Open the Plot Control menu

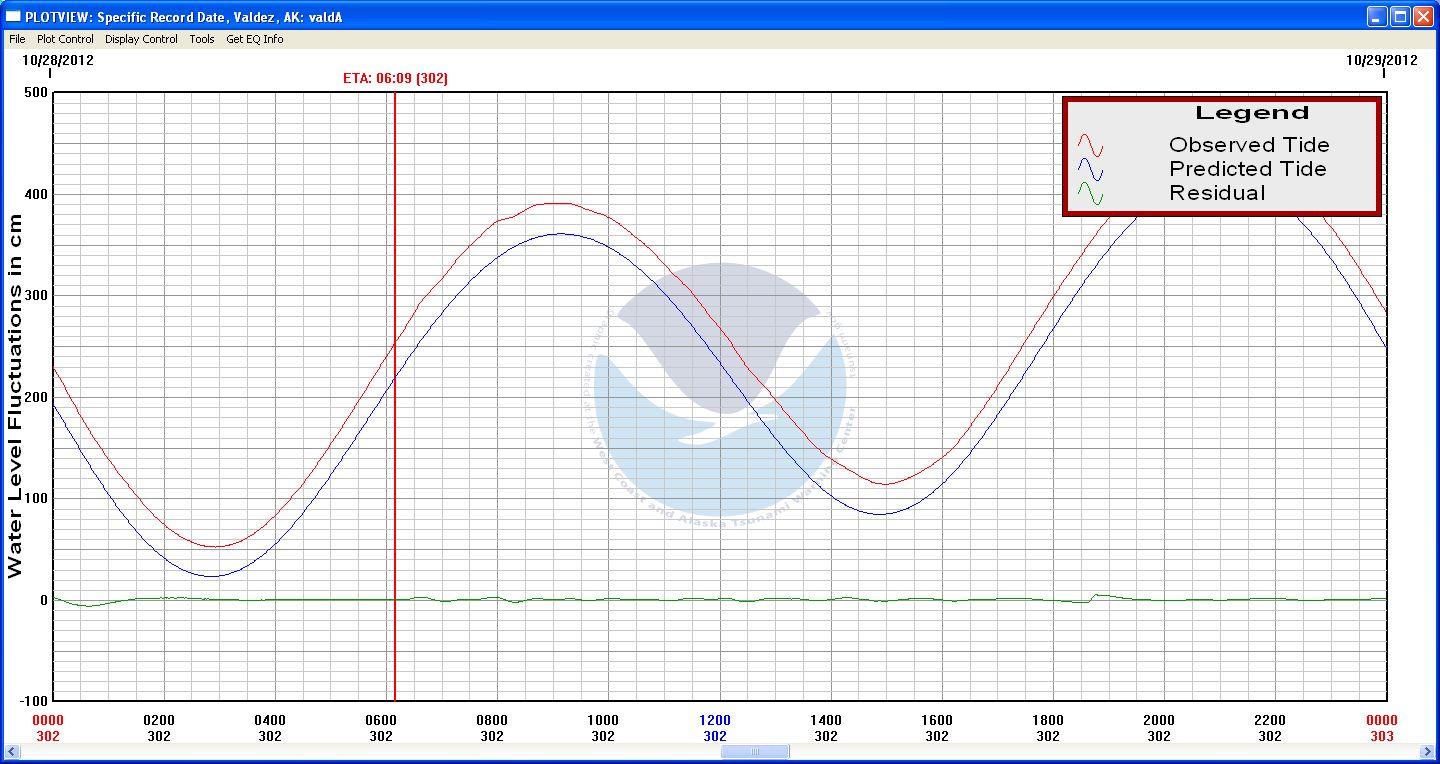pos(65,39)
